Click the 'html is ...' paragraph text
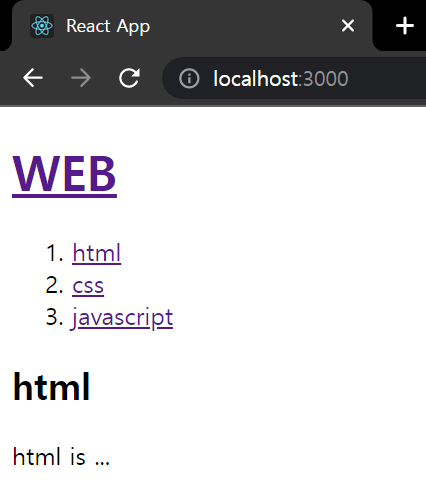426x497 pixels. click(x=61, y=456)
